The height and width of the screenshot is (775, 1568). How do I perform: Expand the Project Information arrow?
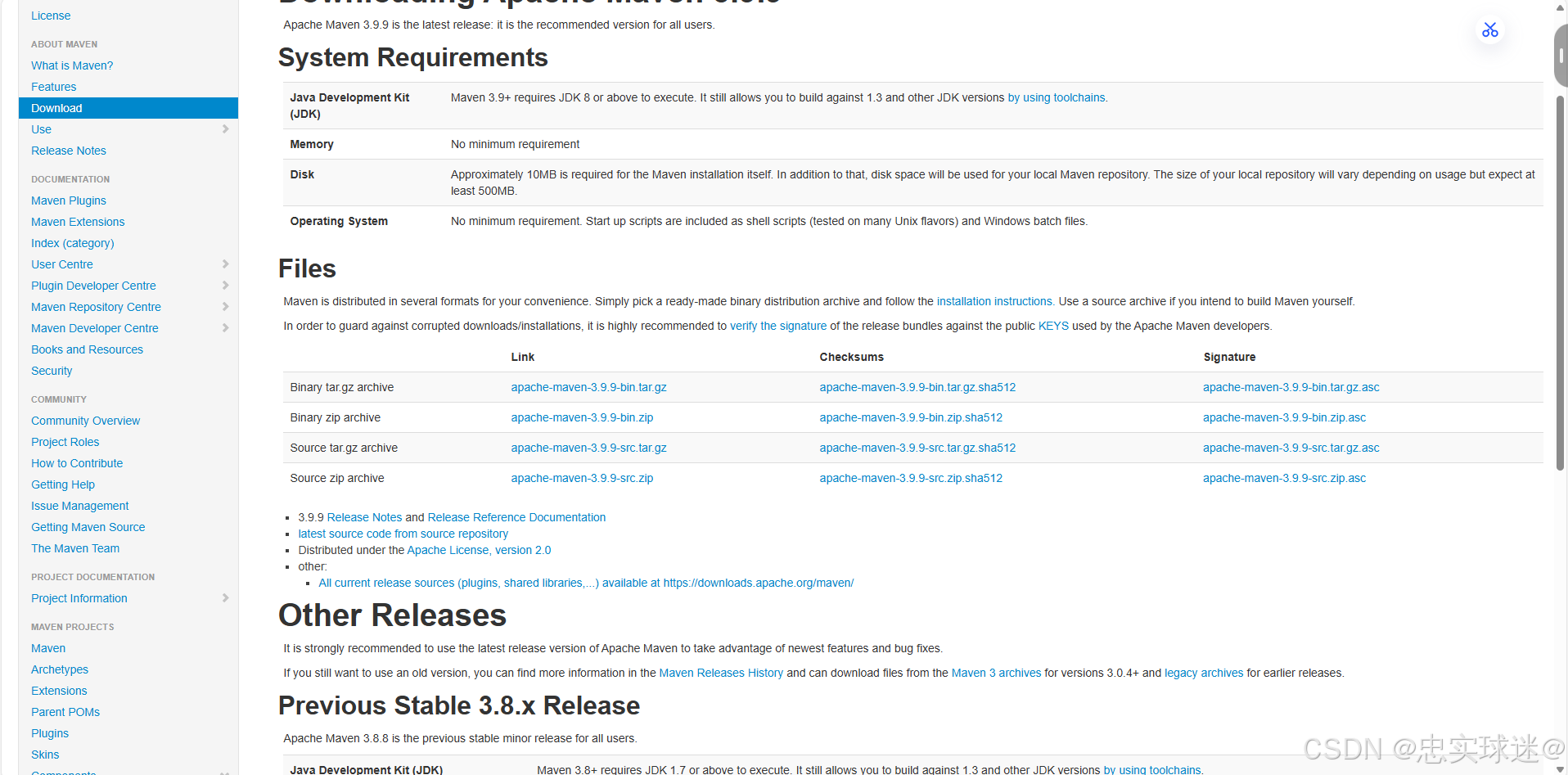(225, 598)
